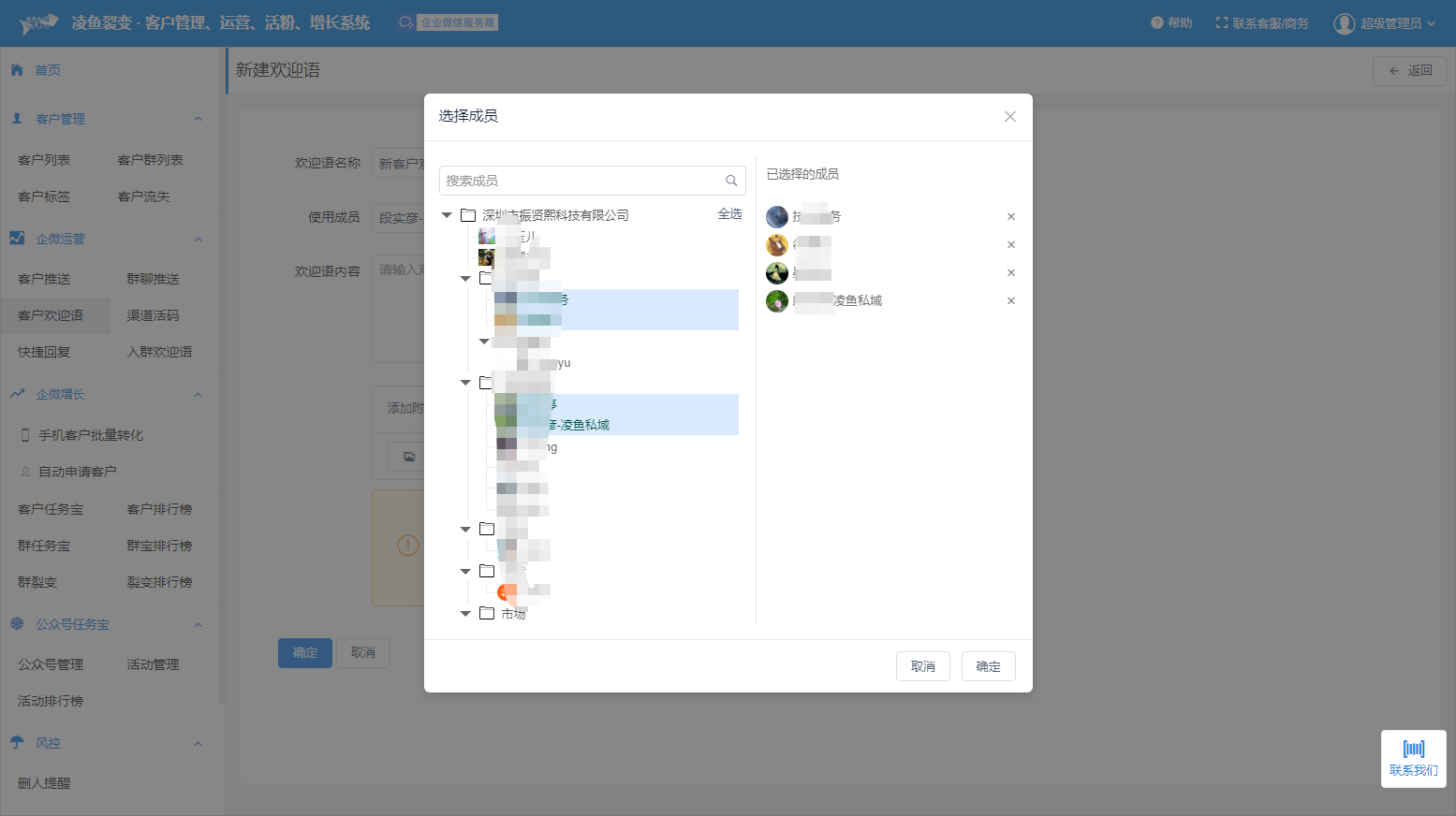
Task: Open 渠道活码 in the sidebar
Action: [153, 315]
